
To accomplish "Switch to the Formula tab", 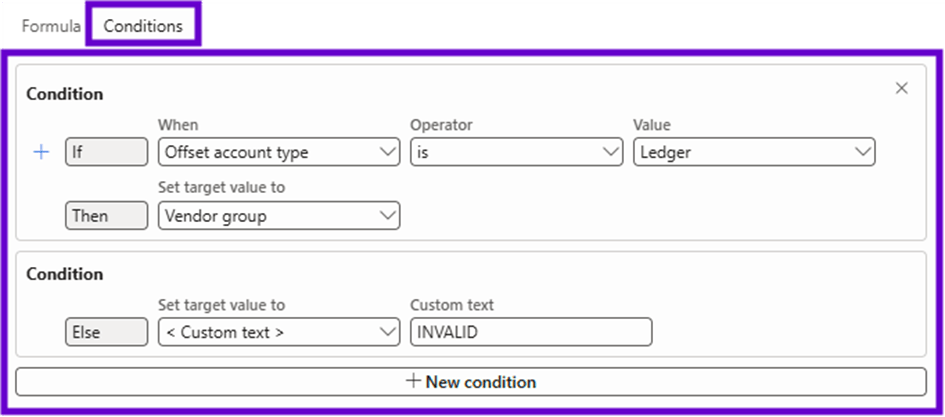I will pyautogui.click(x=51, y=26).
